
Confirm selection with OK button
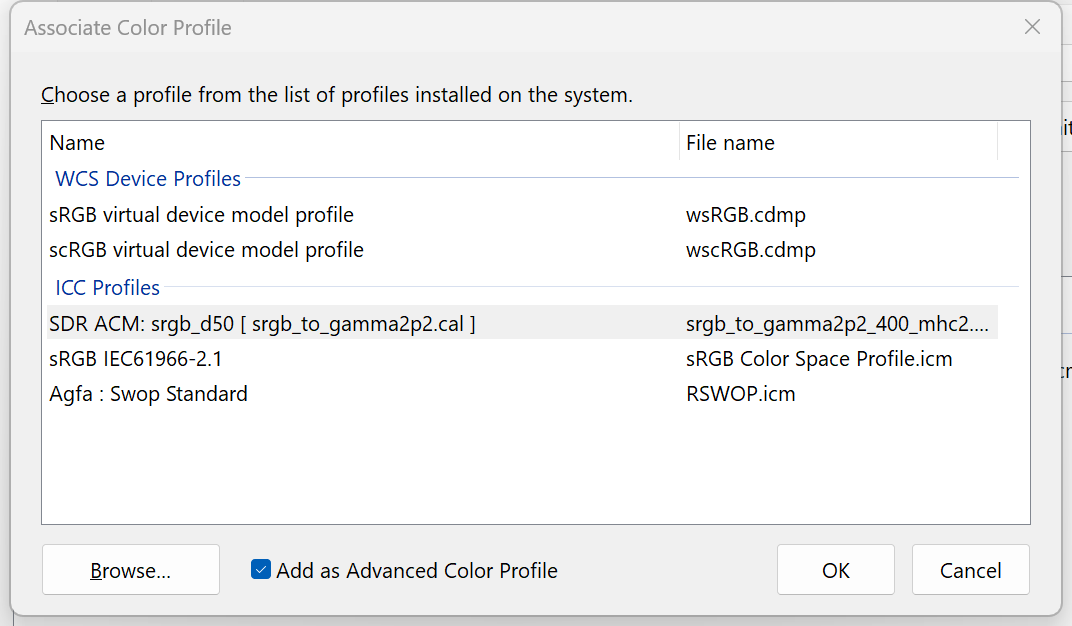[835, 570]
